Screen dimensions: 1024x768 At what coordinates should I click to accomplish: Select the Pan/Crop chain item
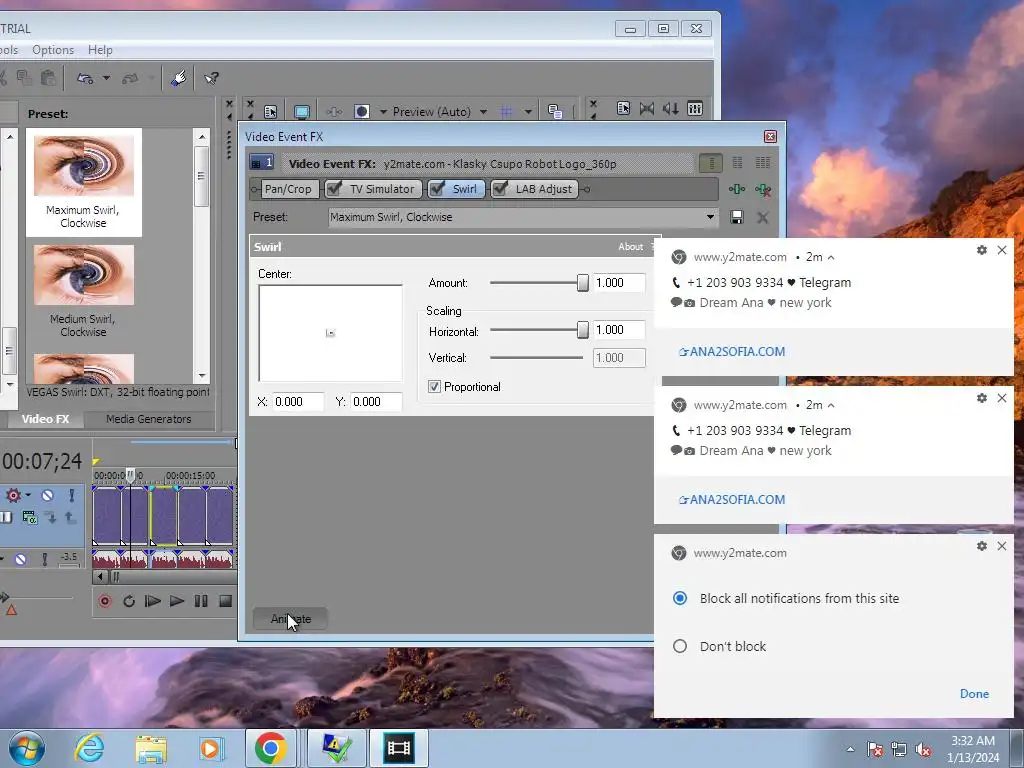(x=288, y=189)
